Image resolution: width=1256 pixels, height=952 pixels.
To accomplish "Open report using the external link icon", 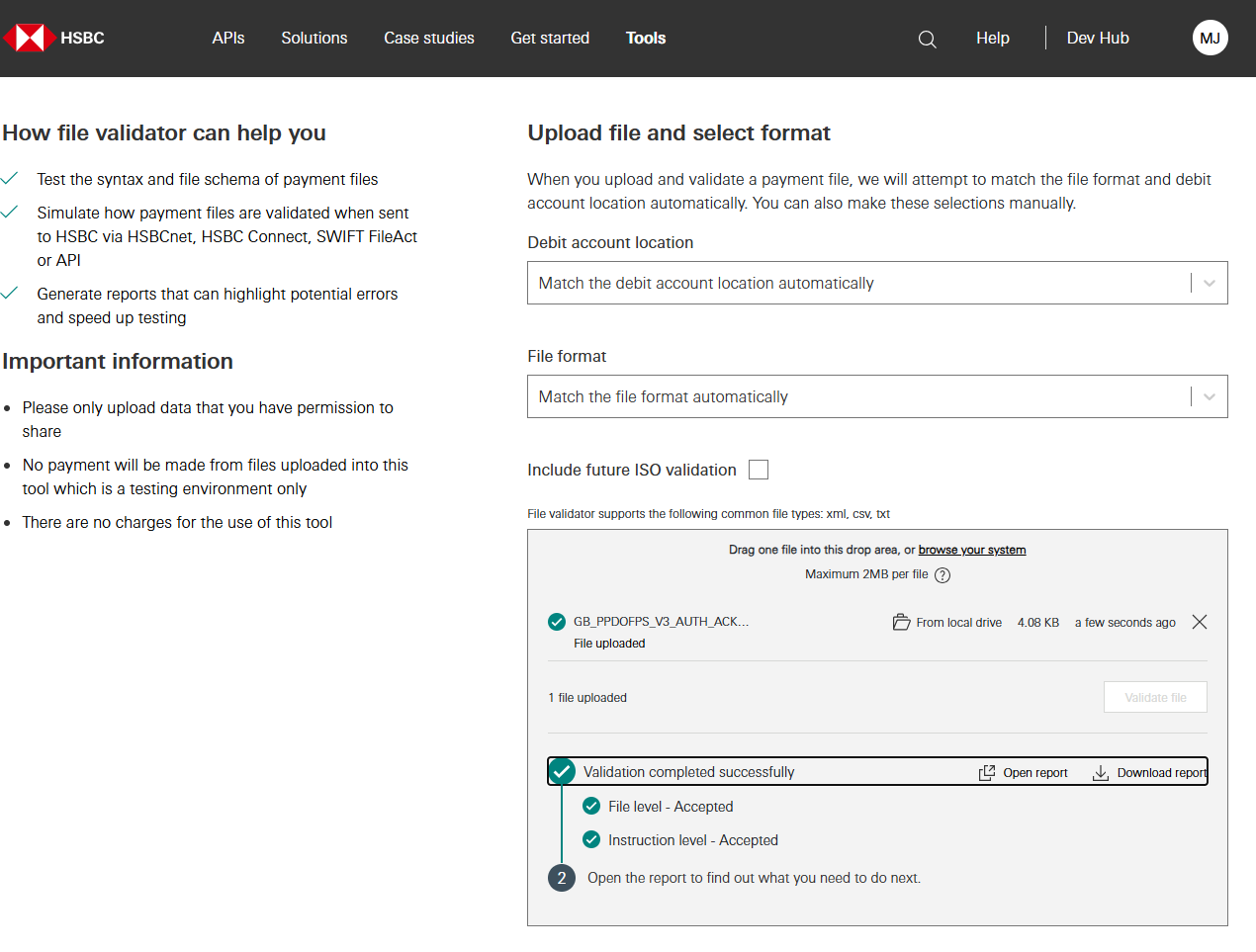I will (x=986, y=772).
